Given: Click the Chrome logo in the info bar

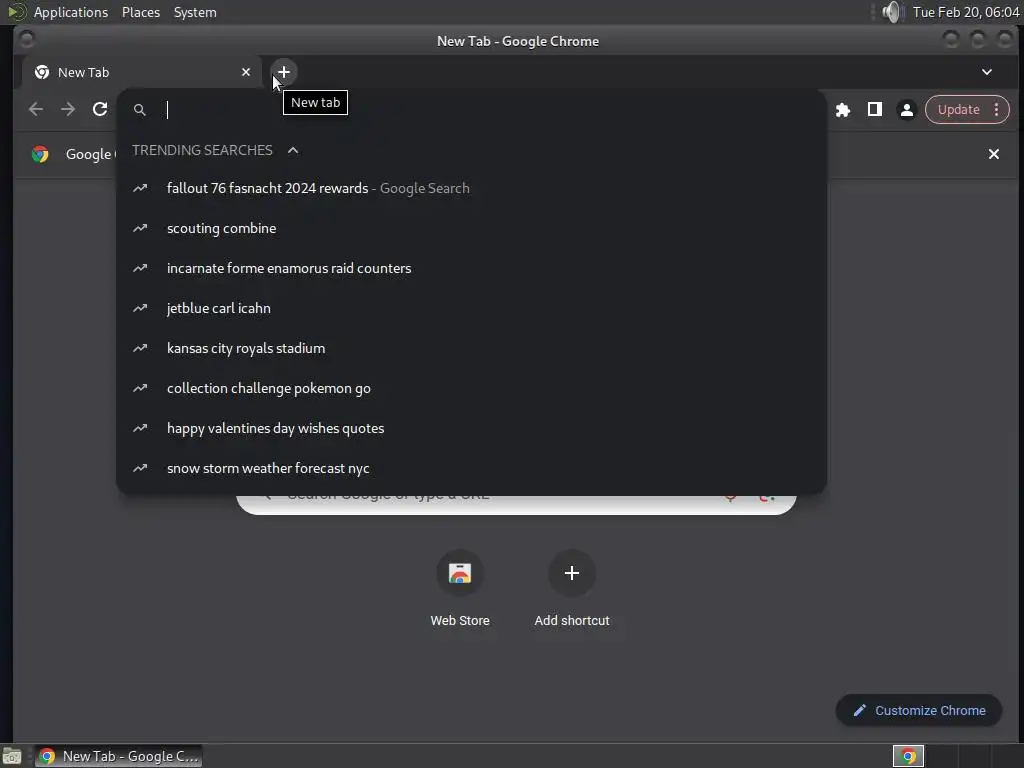Looking at the screenshot, I should click(40, 154).
